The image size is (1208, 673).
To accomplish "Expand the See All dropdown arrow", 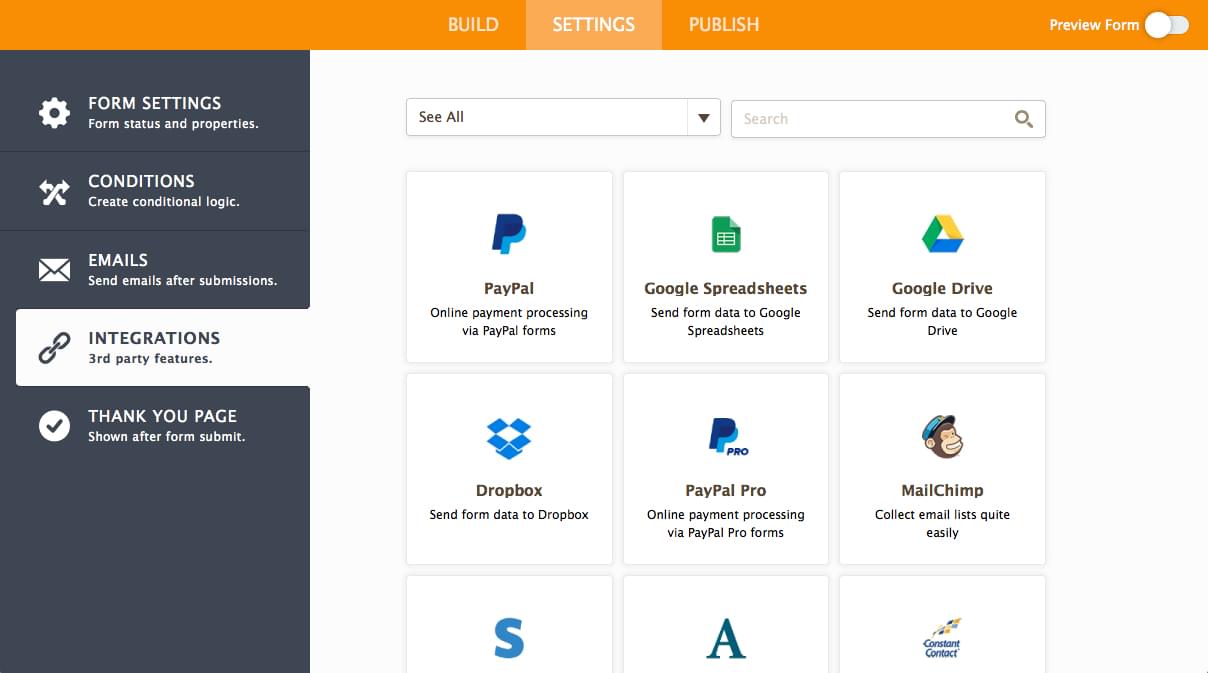I will point(703,118).
